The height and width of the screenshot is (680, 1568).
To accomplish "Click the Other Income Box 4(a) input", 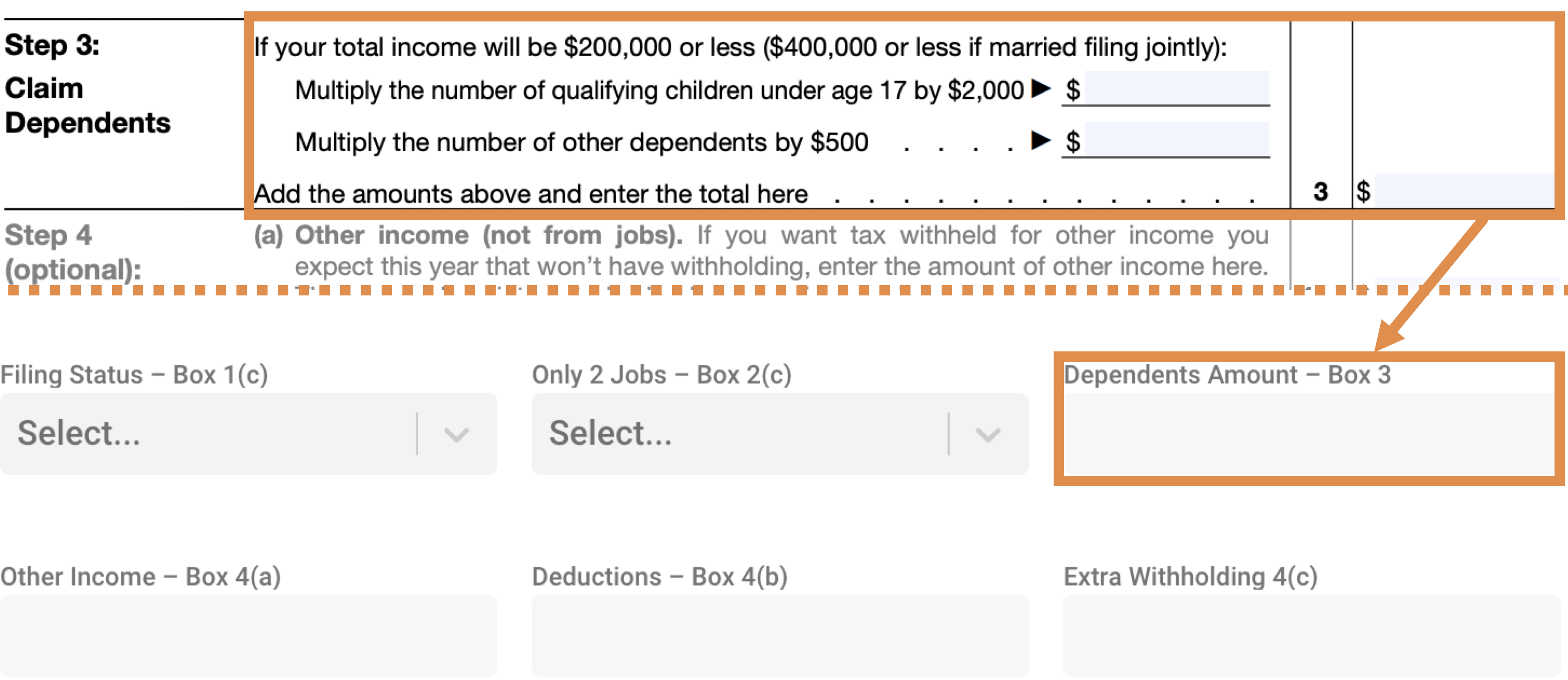I will pyautogui.click(x=248, y=635).
